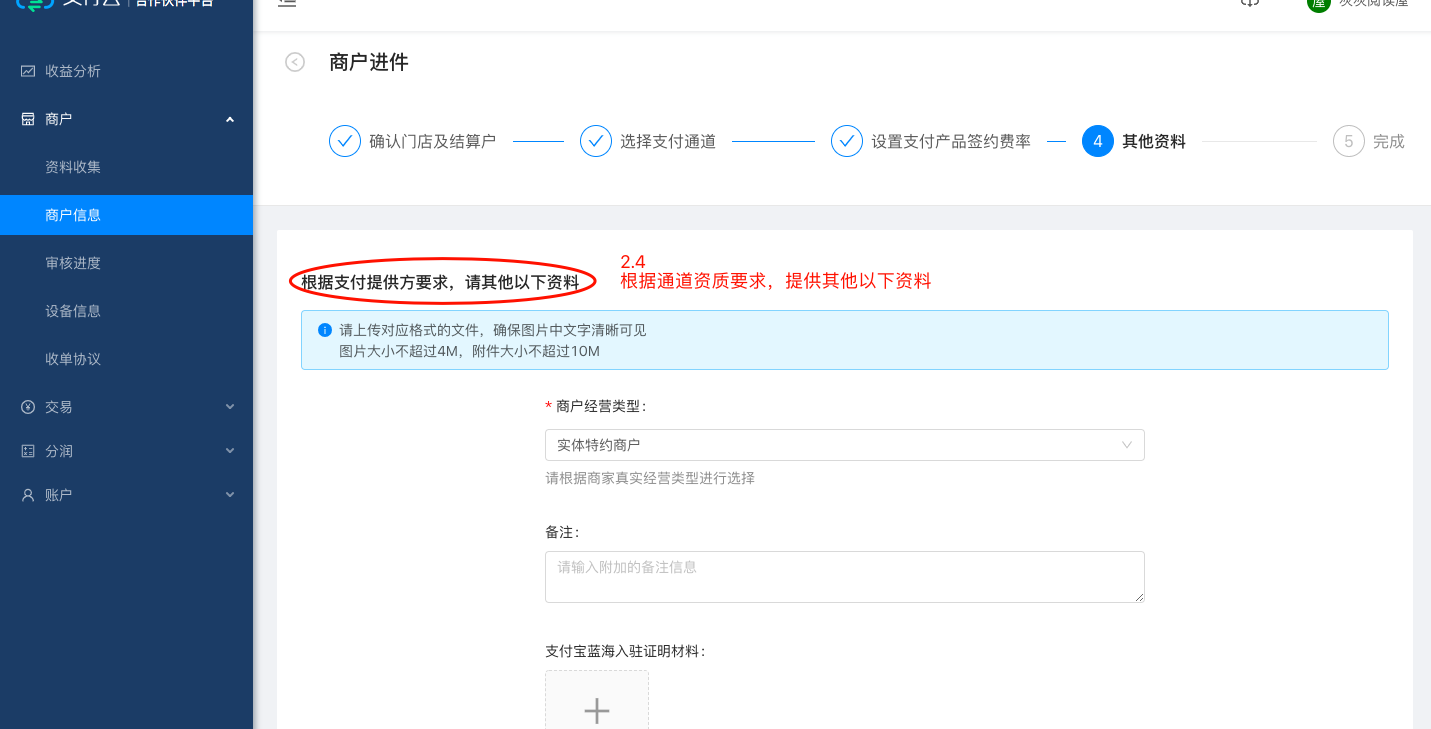Screen dimensions: 1431x729
Task: Click the blue step 4 circle
Action: [1098, 142]
